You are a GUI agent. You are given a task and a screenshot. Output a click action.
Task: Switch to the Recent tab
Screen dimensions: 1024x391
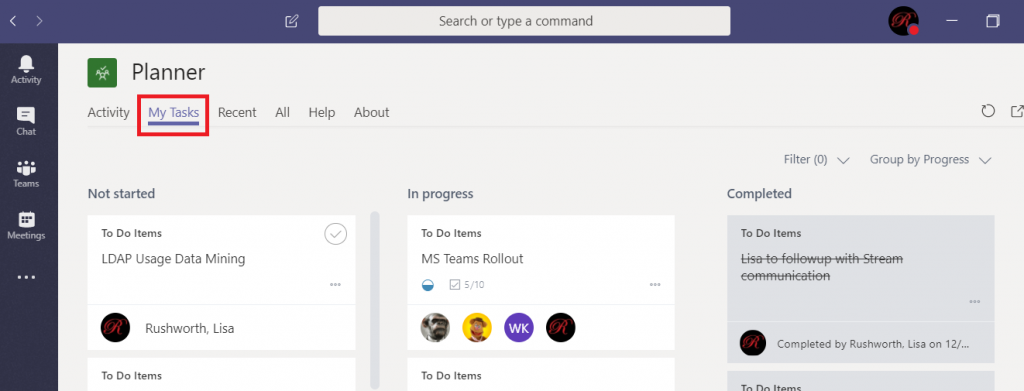coord(237,112)
